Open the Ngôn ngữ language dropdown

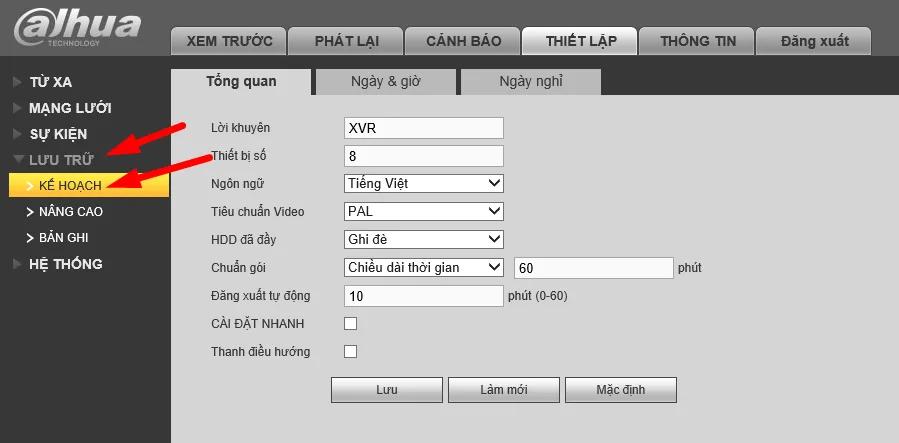click(x=424, y=184)
